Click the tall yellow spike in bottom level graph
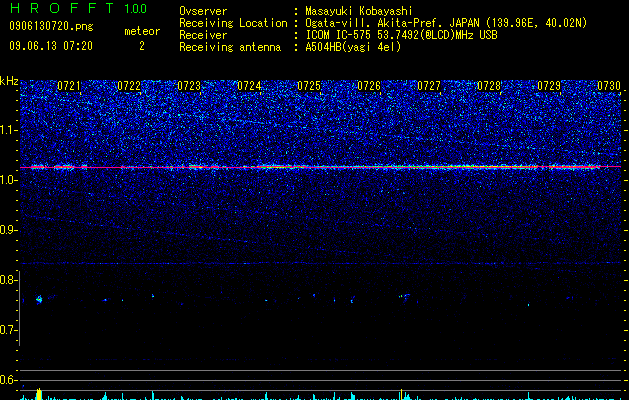This screenshot has width=629, height=400. click(39, 394)
